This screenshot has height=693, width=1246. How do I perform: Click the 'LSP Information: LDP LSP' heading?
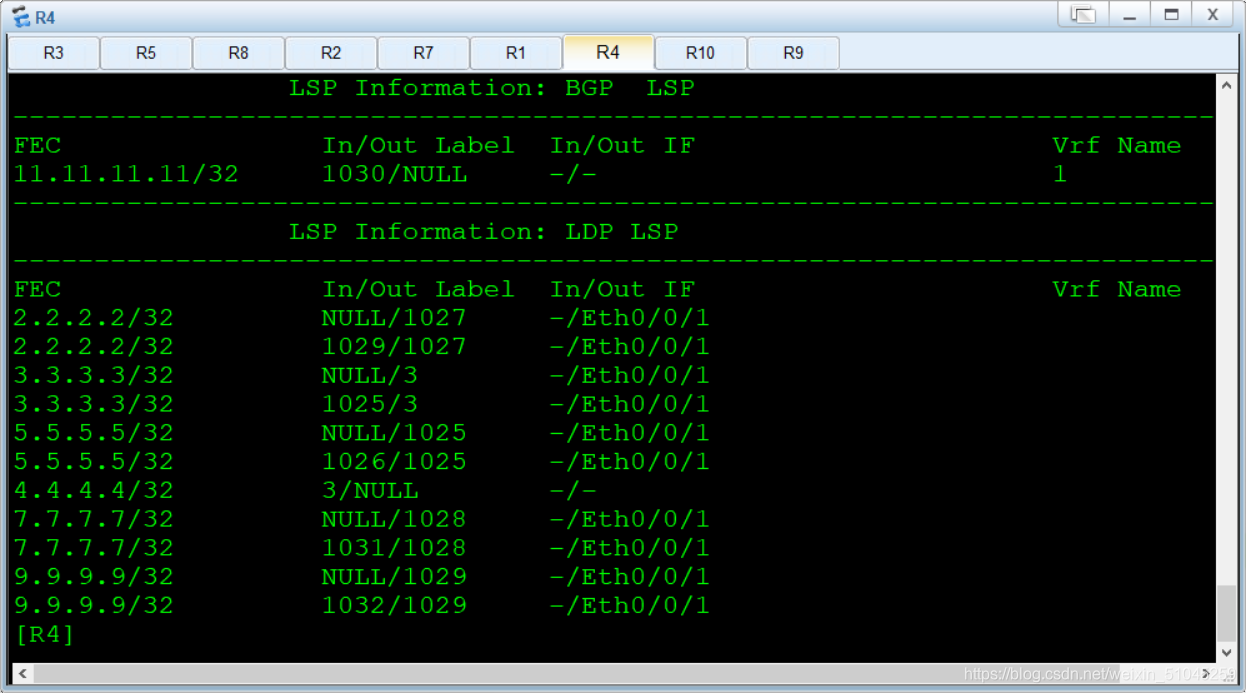coord(483,232)
